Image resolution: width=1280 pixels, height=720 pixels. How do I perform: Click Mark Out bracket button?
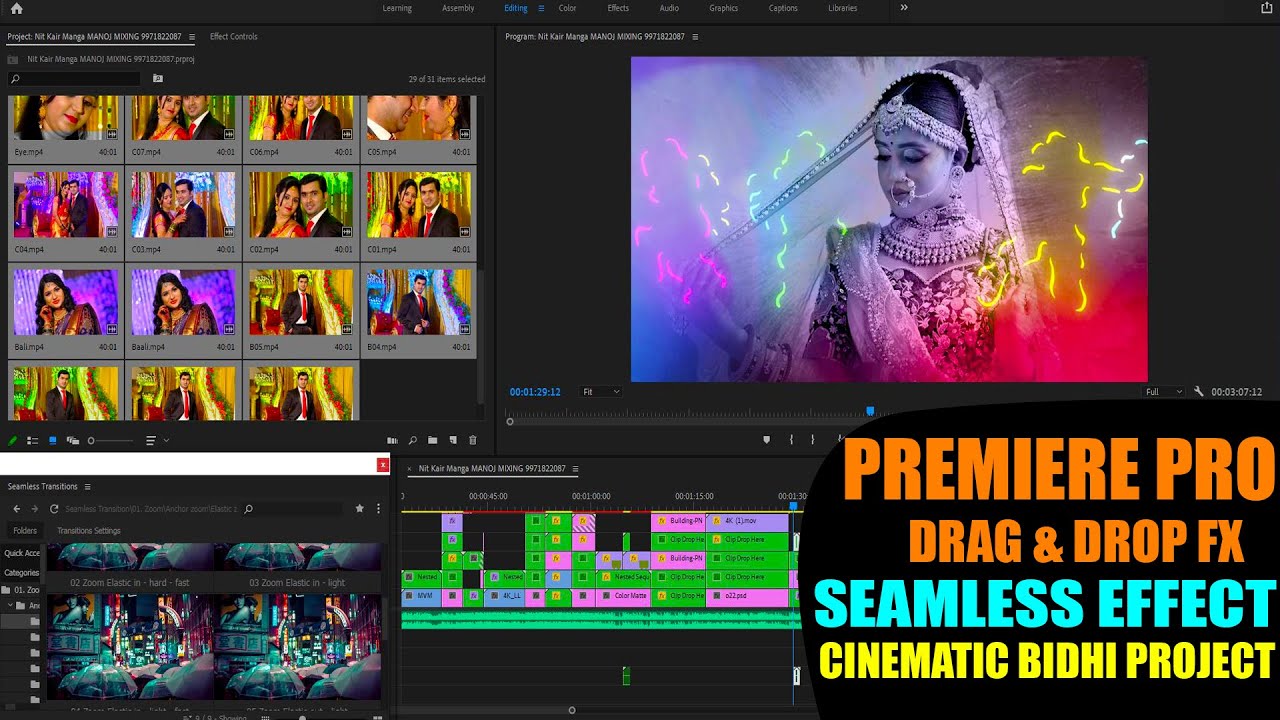click(x=812, y=439)
